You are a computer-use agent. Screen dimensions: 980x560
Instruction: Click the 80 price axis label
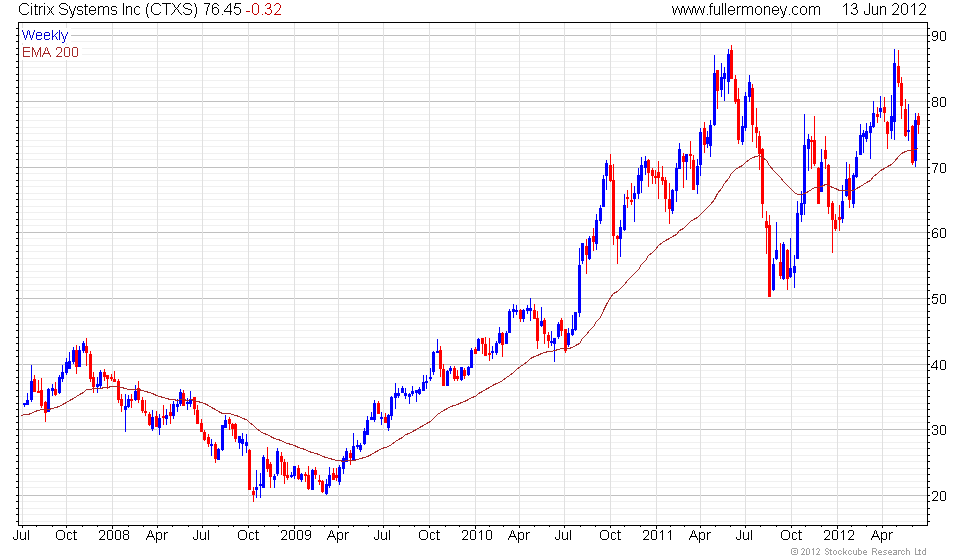pos(939,102)
